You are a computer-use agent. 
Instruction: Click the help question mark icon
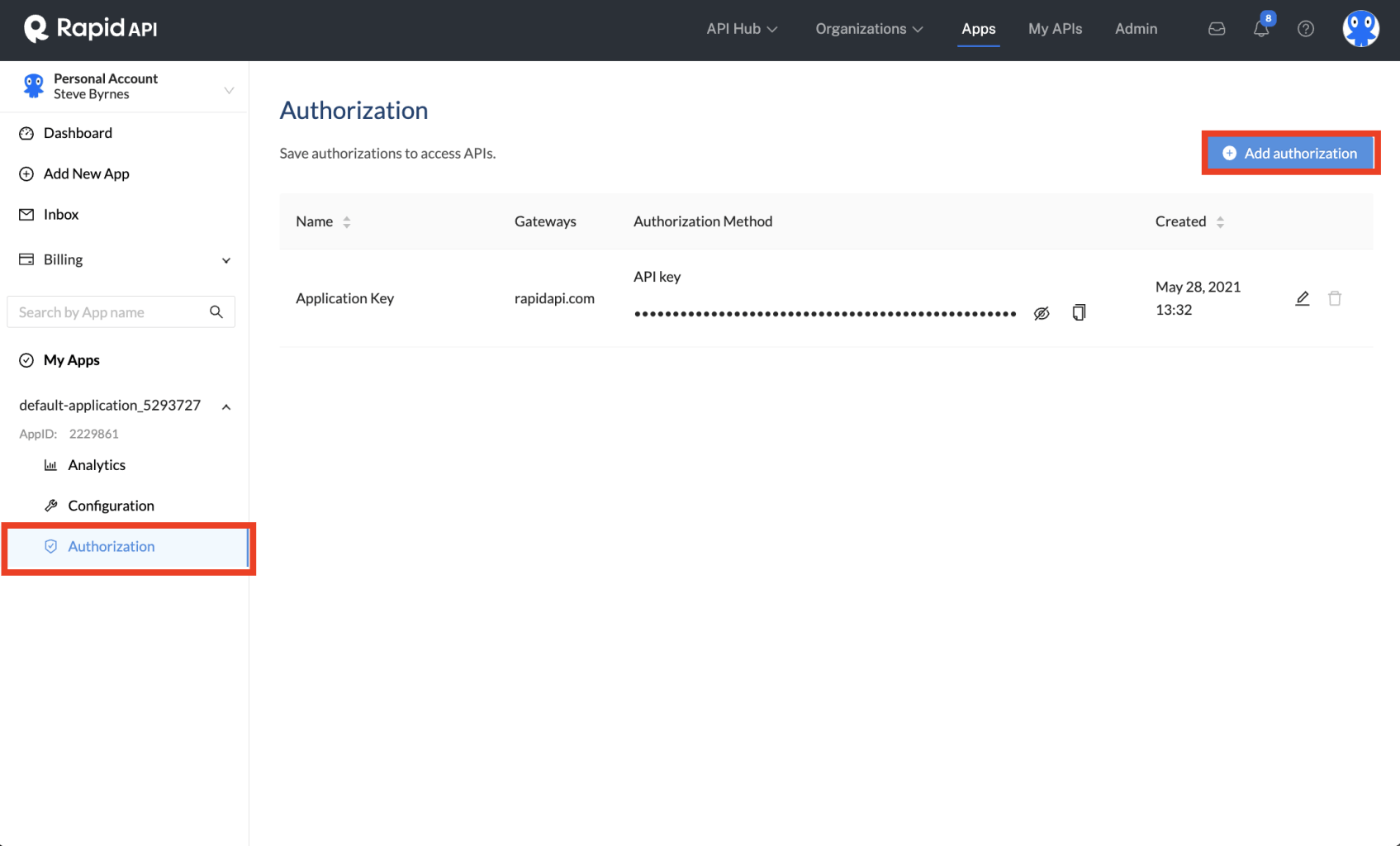(1306, 28)
